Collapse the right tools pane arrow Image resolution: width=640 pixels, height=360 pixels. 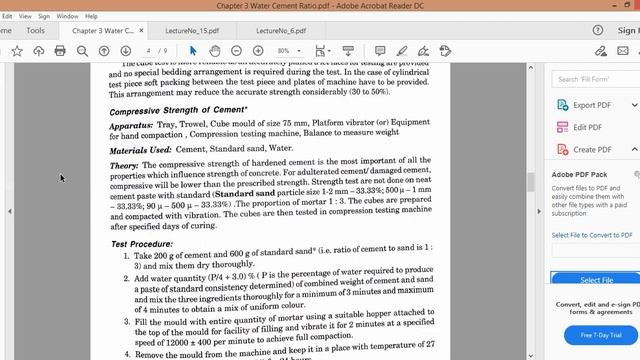[x=539, y=211]
